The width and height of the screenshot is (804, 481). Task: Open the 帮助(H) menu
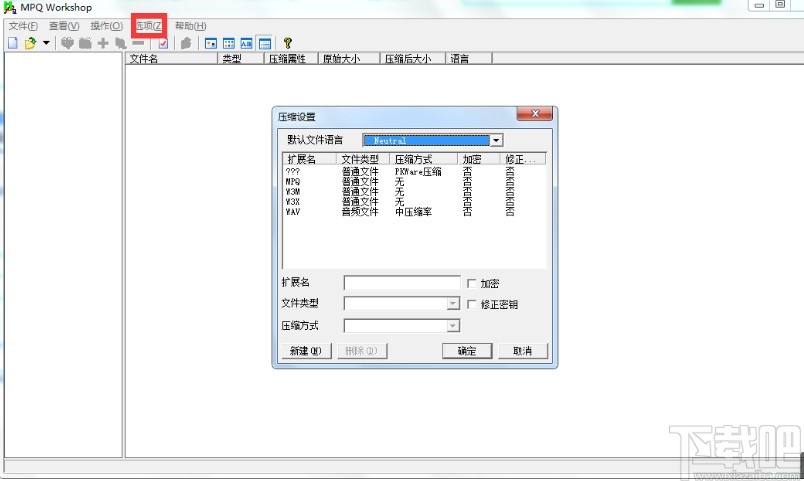(x=191, y=26)
